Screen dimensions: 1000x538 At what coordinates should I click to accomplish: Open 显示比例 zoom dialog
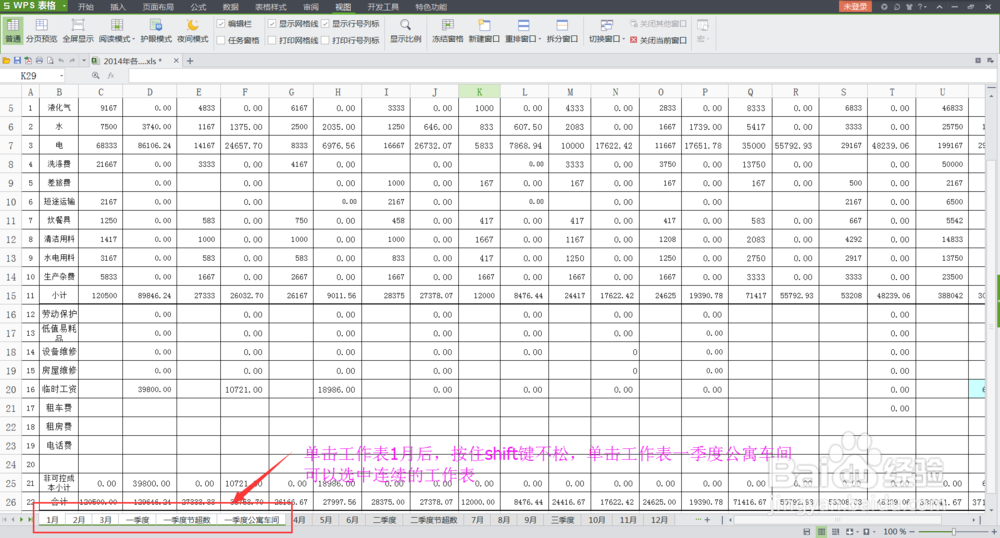[x=406, y=31]
